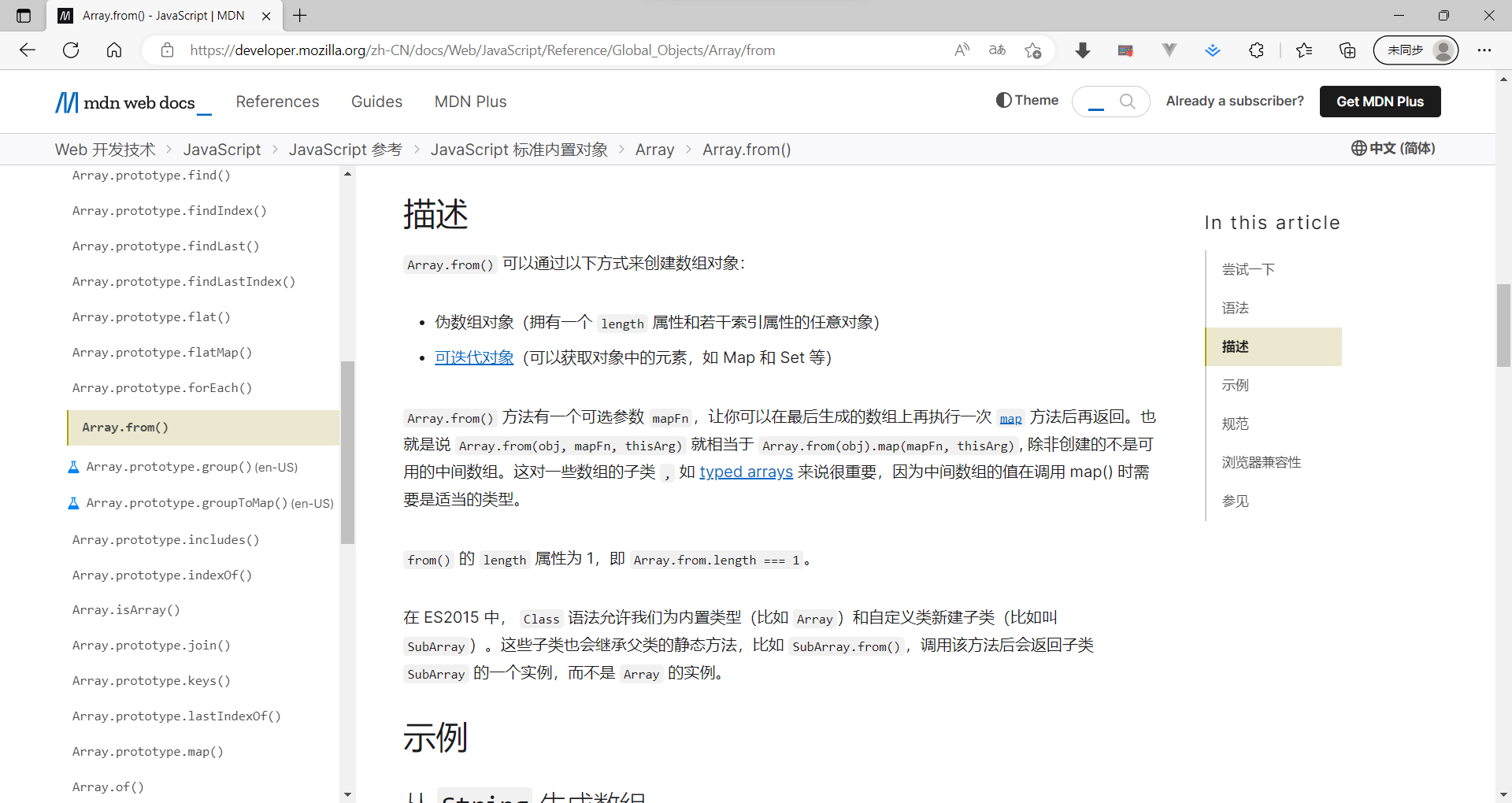Open the Downloads panel
This screenshot has height=803, width=1512.
1083,50
